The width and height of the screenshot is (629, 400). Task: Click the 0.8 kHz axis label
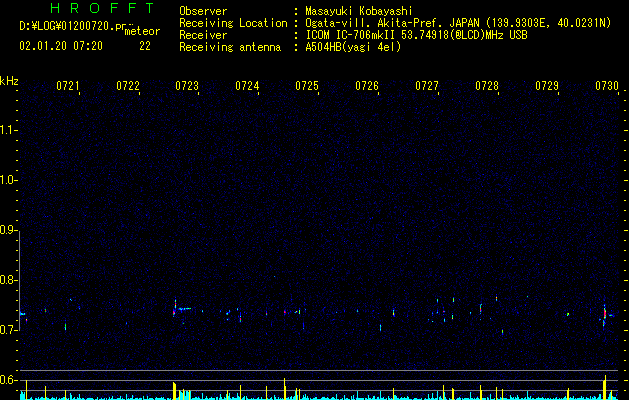(x=8, y=280)
